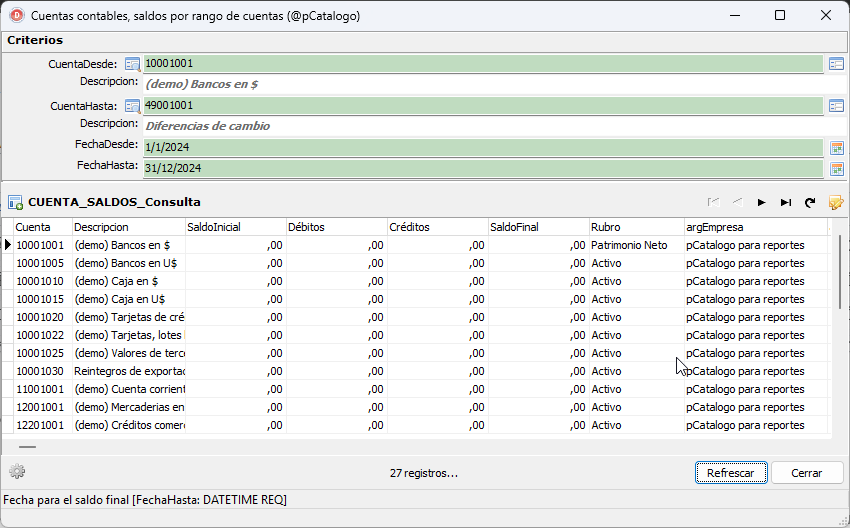The width and height of the screenshot is (850, 528).
Task: Open lookup icon left of CuentaDesde field
Action: (132, 64)
